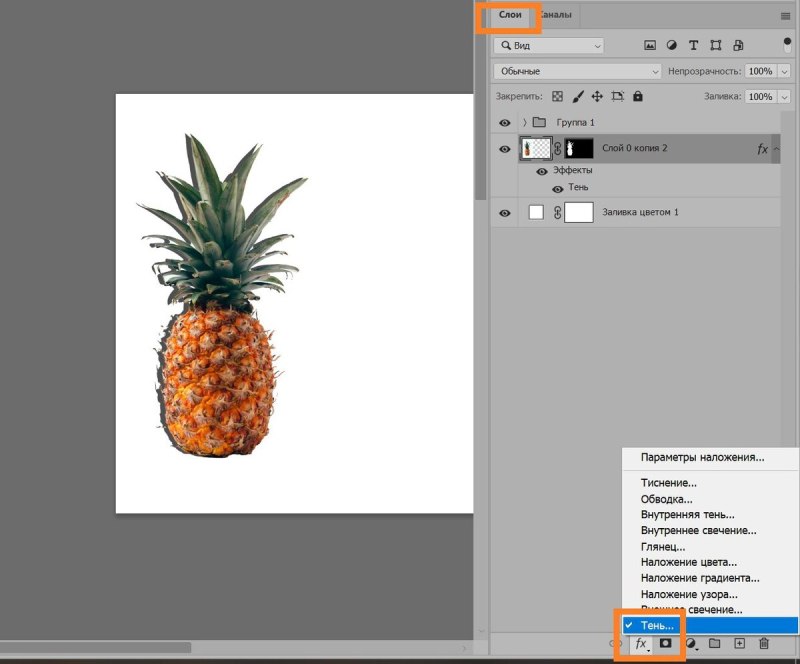Click the create new layer plus icon
Viewport: 800px width, 664px height.
pos(739,643)
